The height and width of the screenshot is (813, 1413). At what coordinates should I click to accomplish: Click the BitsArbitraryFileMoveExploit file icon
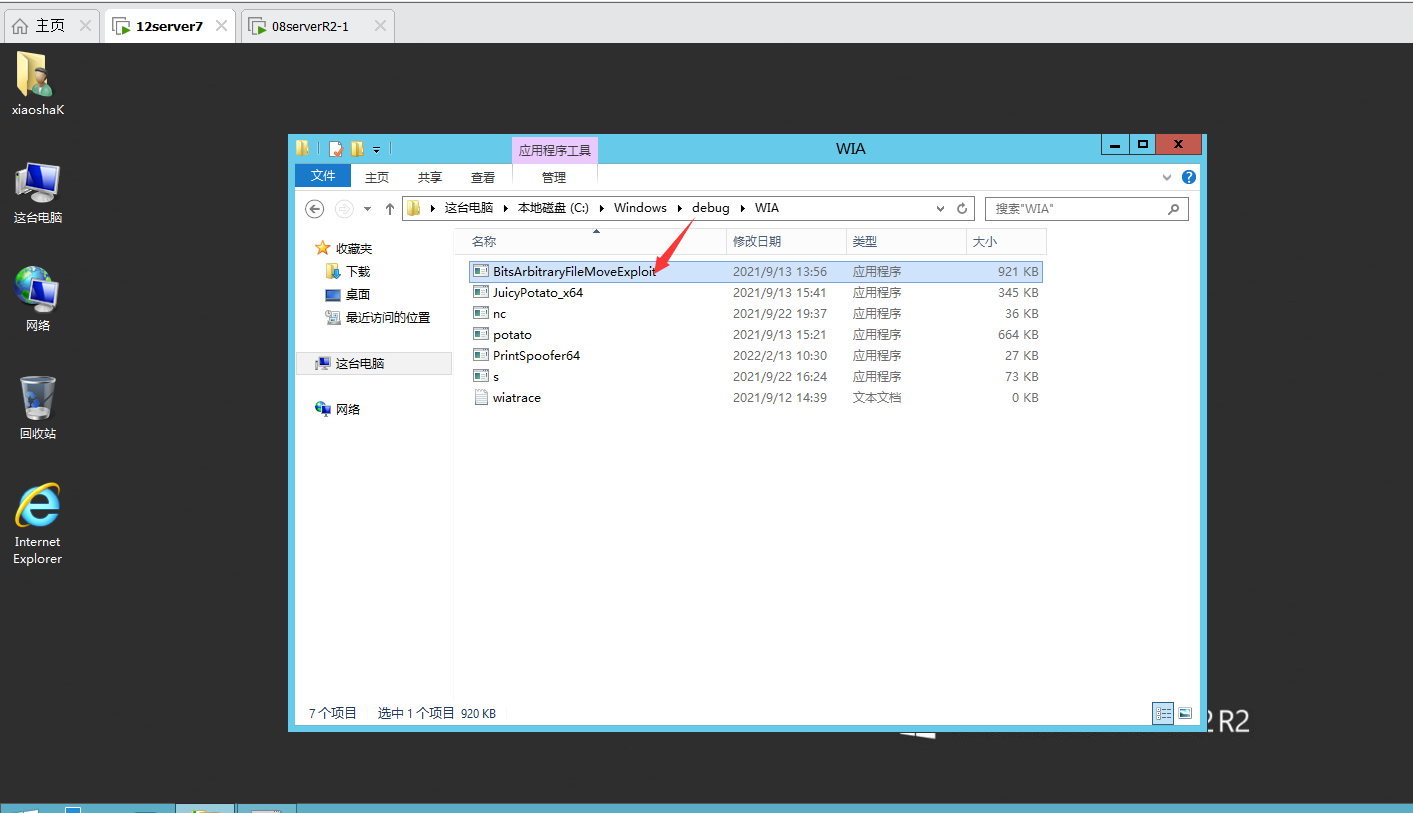pyautogui.click(x=481, y=271)
